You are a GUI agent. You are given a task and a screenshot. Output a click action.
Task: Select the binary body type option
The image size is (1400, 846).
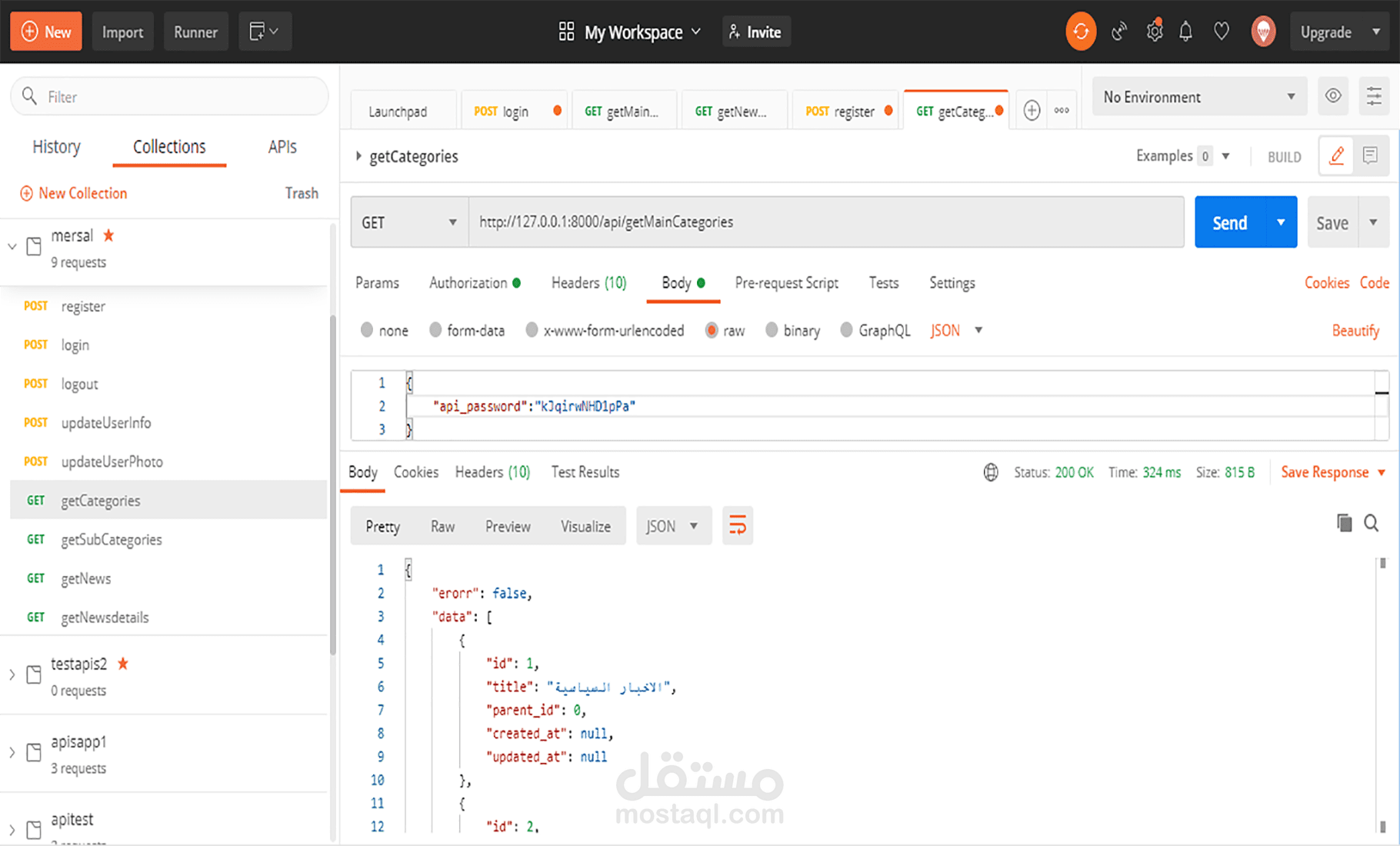coord(772,330)
